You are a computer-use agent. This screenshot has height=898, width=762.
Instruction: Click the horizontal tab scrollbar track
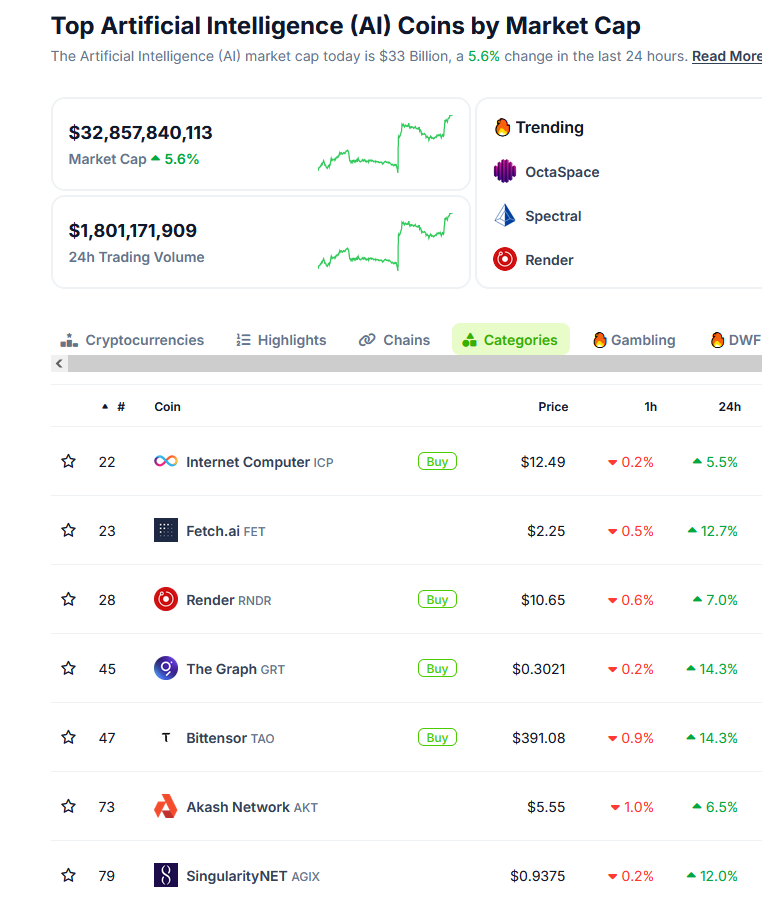415,363
